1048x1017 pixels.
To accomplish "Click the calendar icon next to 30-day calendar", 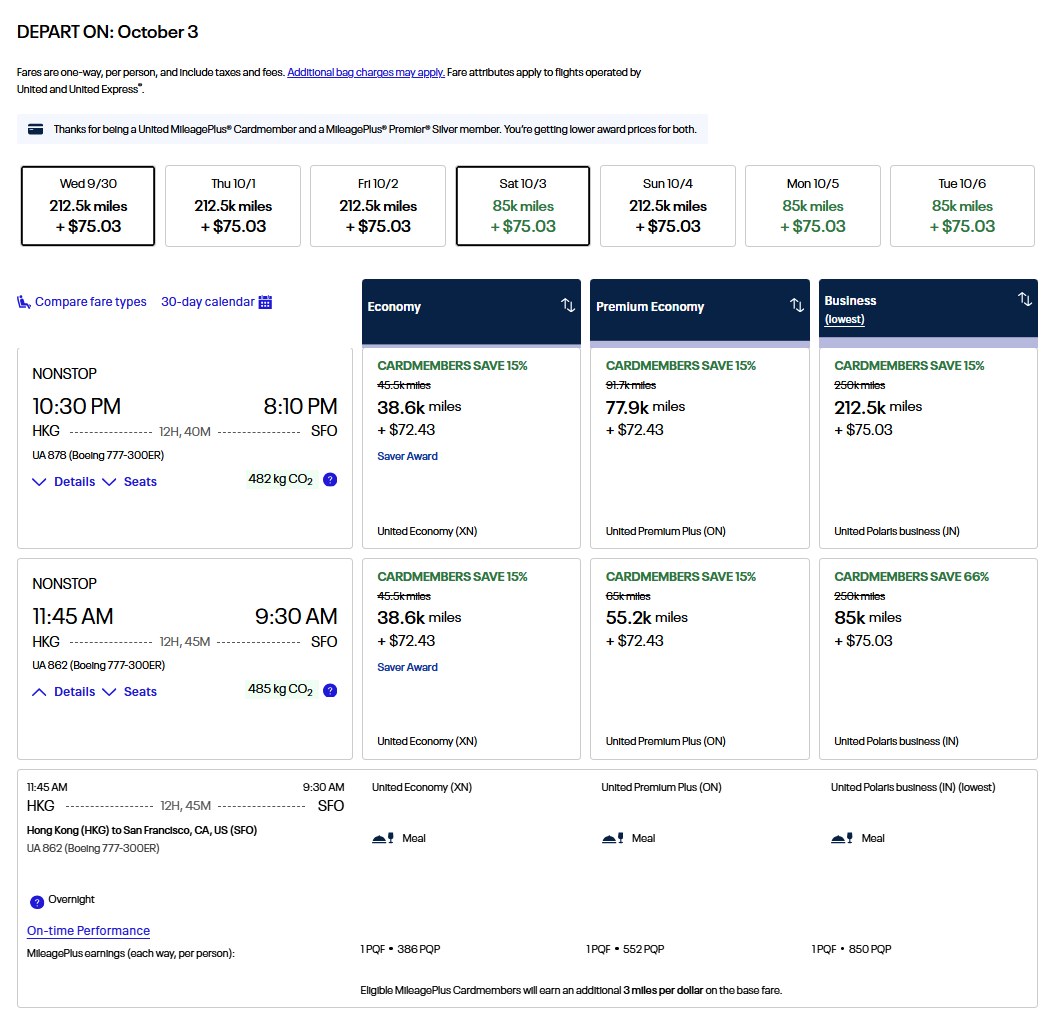I will coord(265,302).
